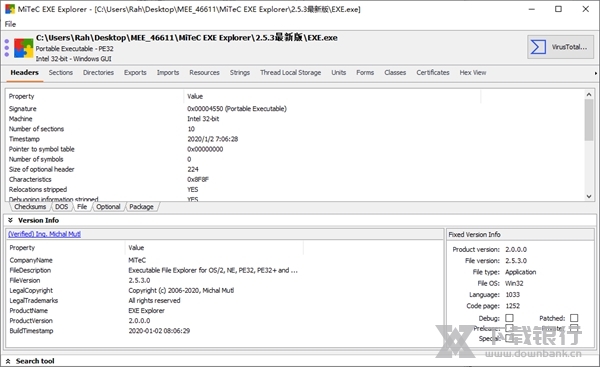Viewport: 600px width, 367px height.
Task: Open Thread Local Storage tab
Action: 290,73
